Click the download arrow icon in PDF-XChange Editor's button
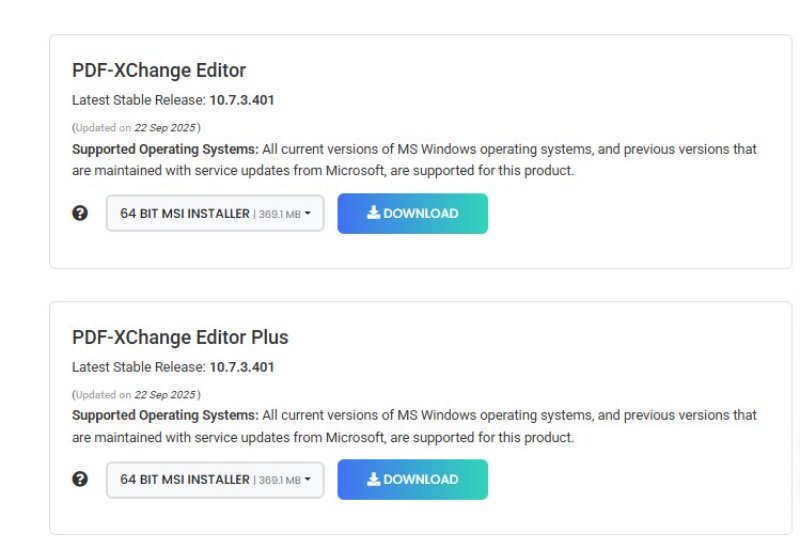 point(374,213)
